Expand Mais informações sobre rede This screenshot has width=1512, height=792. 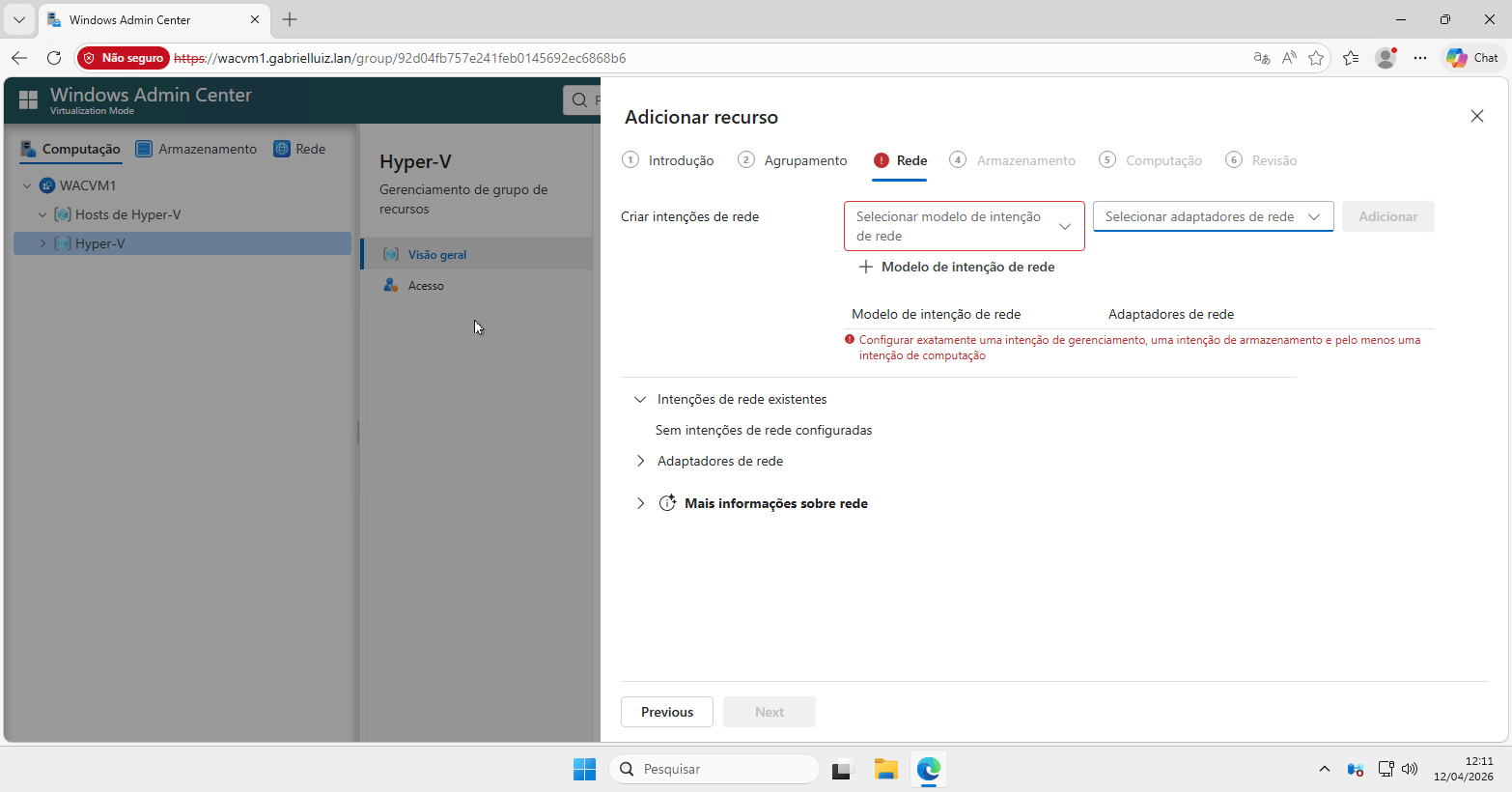pos(640,503)
